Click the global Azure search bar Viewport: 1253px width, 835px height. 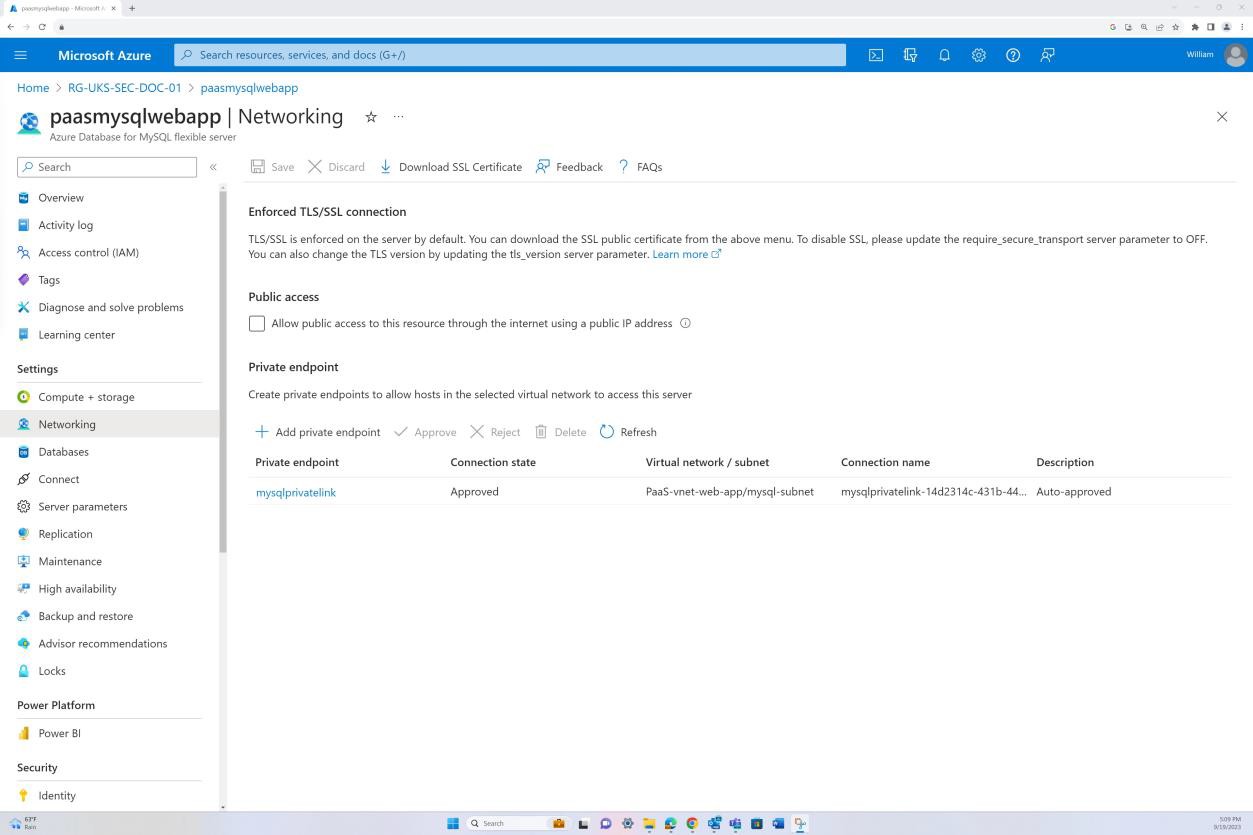tap(509, 55)
